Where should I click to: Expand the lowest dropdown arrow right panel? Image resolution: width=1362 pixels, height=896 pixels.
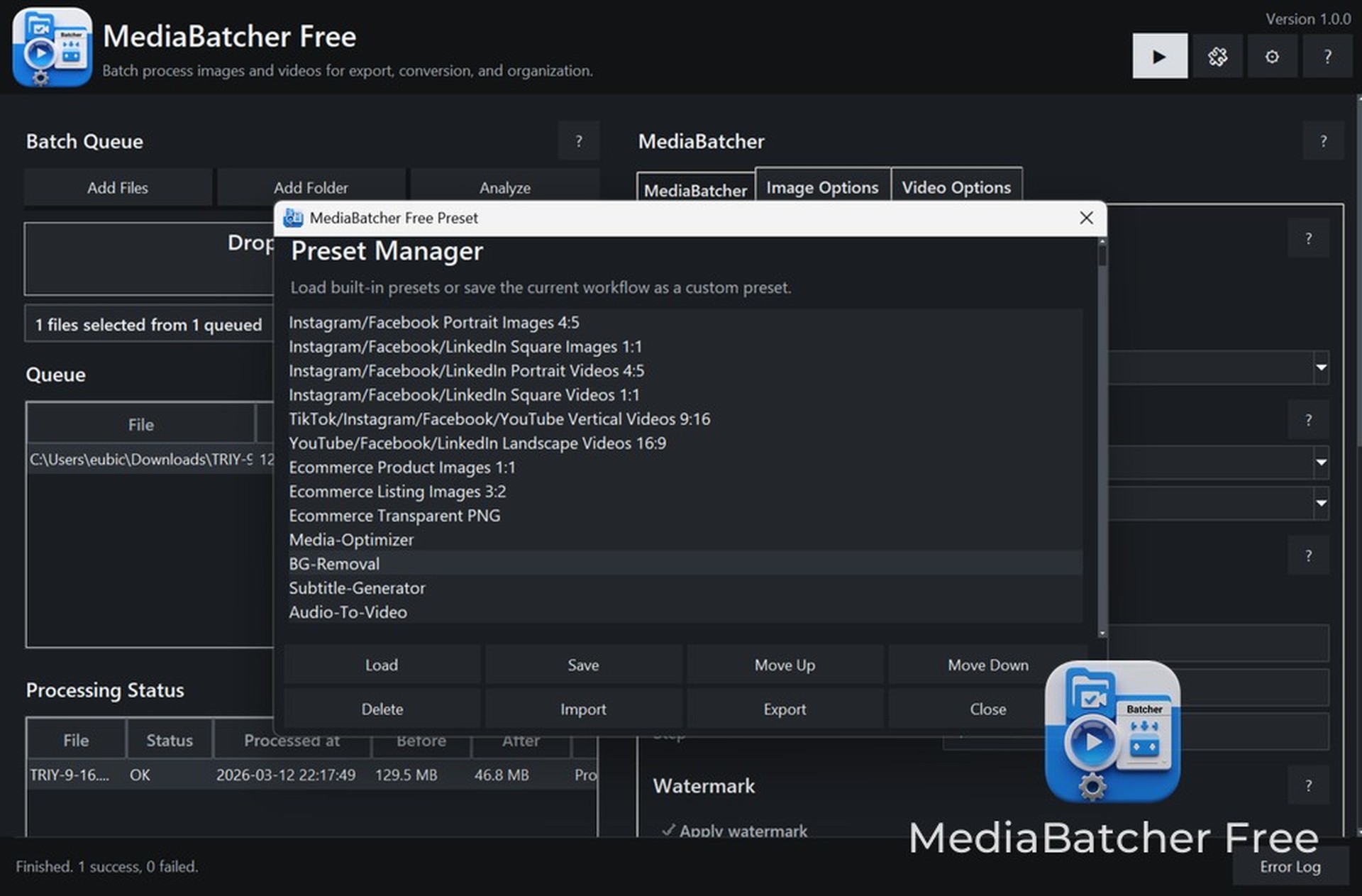[1321, 503]
